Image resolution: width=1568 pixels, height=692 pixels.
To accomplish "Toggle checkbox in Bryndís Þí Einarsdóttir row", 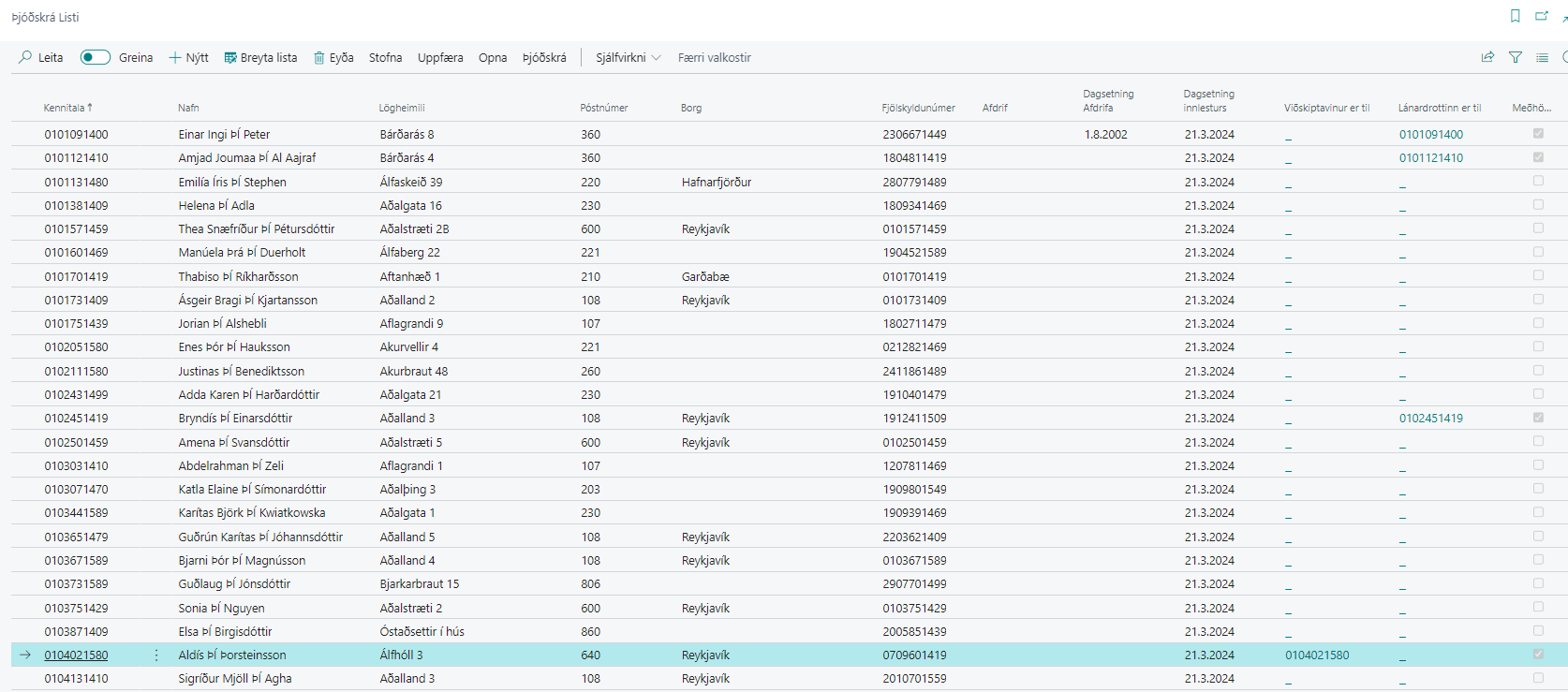I will 1538,418.
